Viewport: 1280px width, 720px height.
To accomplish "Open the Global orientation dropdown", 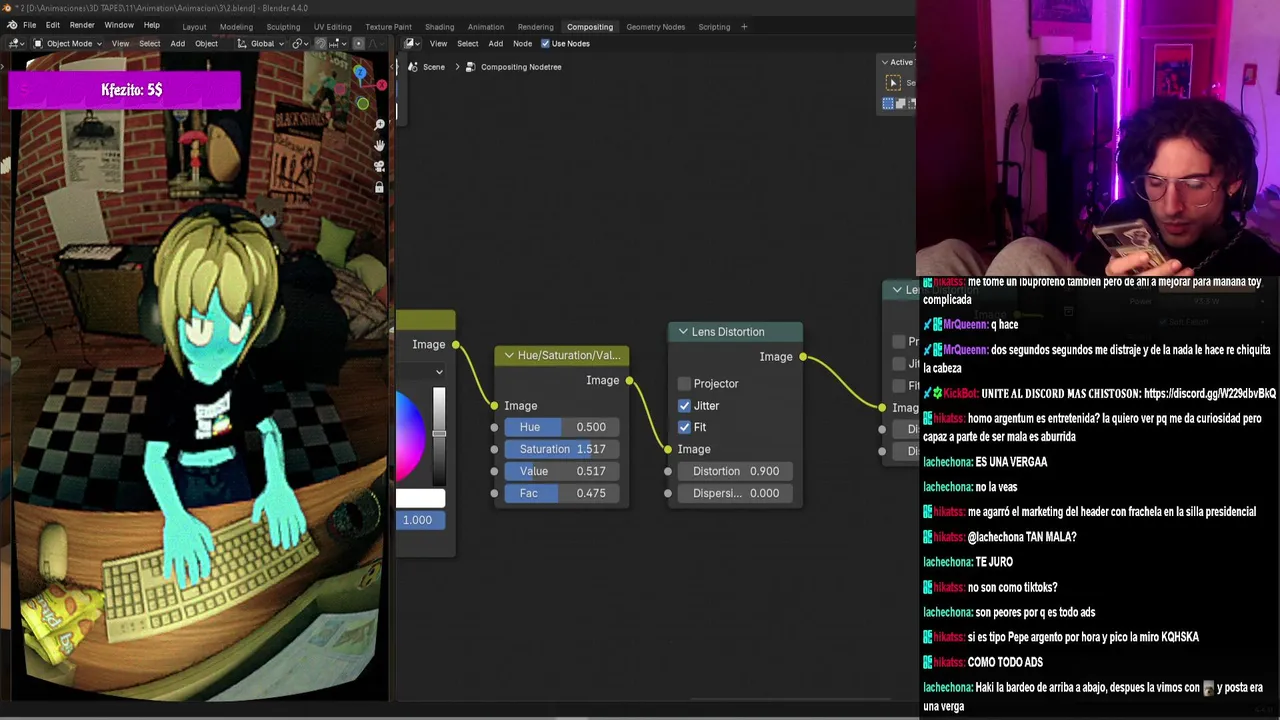I will tap(262, 44).
